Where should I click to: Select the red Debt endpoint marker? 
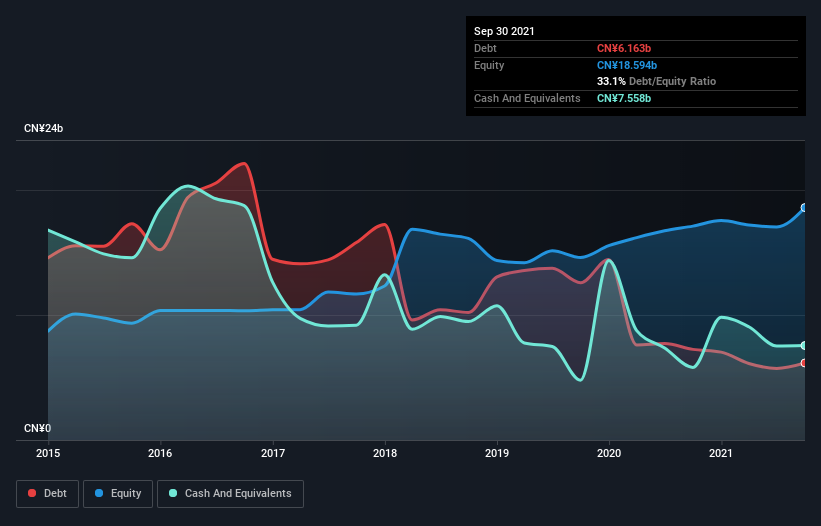[x=804, y=363]
